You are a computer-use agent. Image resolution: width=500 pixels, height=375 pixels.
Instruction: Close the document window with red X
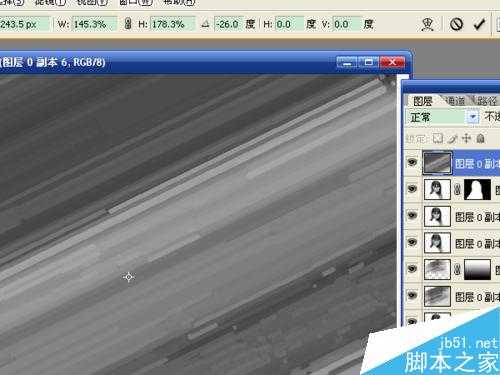coord(392,62)
